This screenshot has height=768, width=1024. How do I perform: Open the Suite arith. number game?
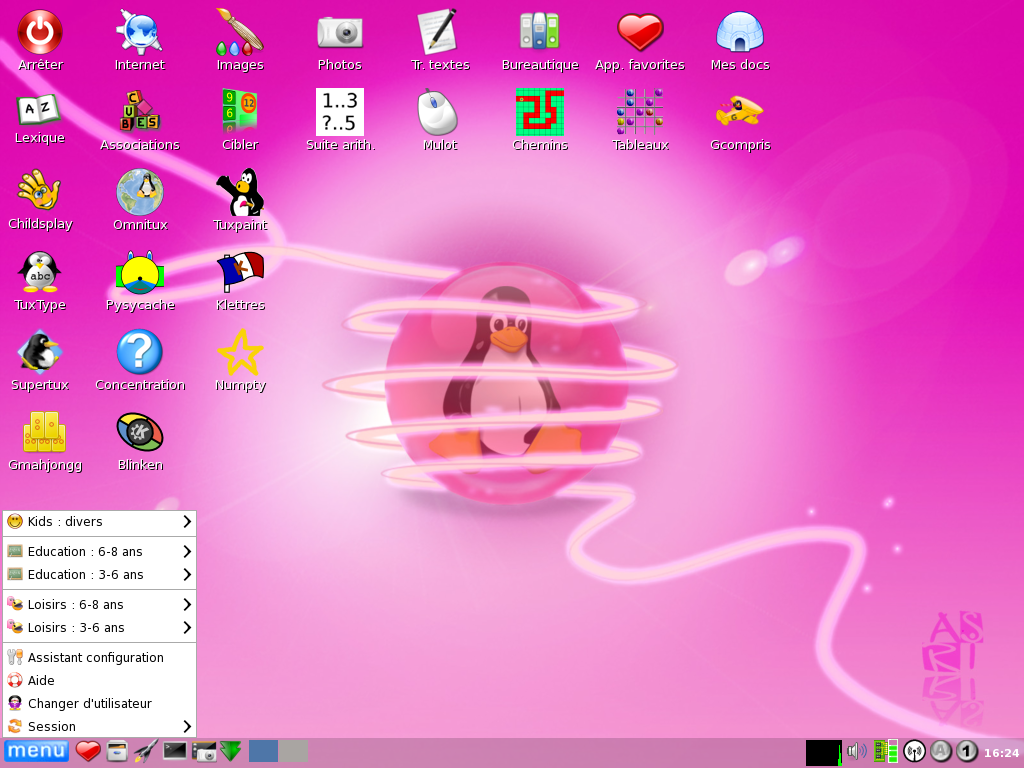tap(340, 112)
